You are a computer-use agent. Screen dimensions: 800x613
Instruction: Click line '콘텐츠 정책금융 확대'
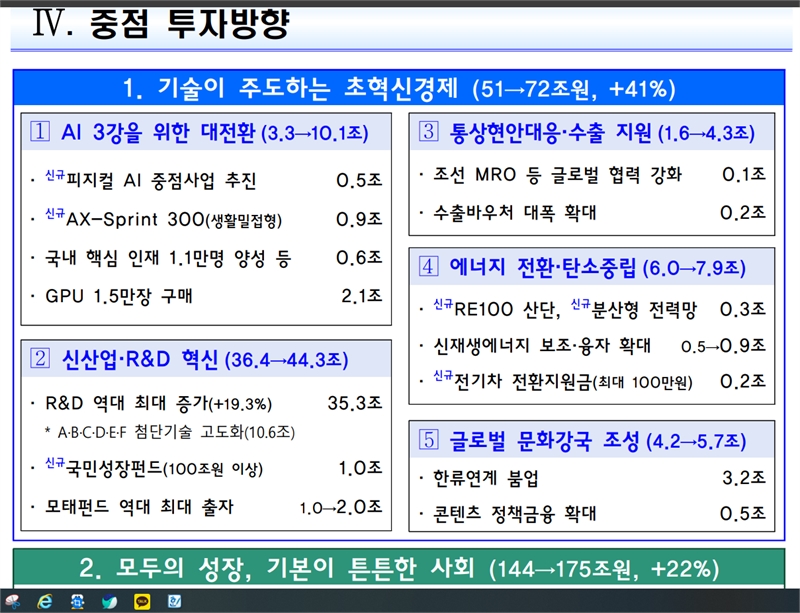click(x=514, y=513)
